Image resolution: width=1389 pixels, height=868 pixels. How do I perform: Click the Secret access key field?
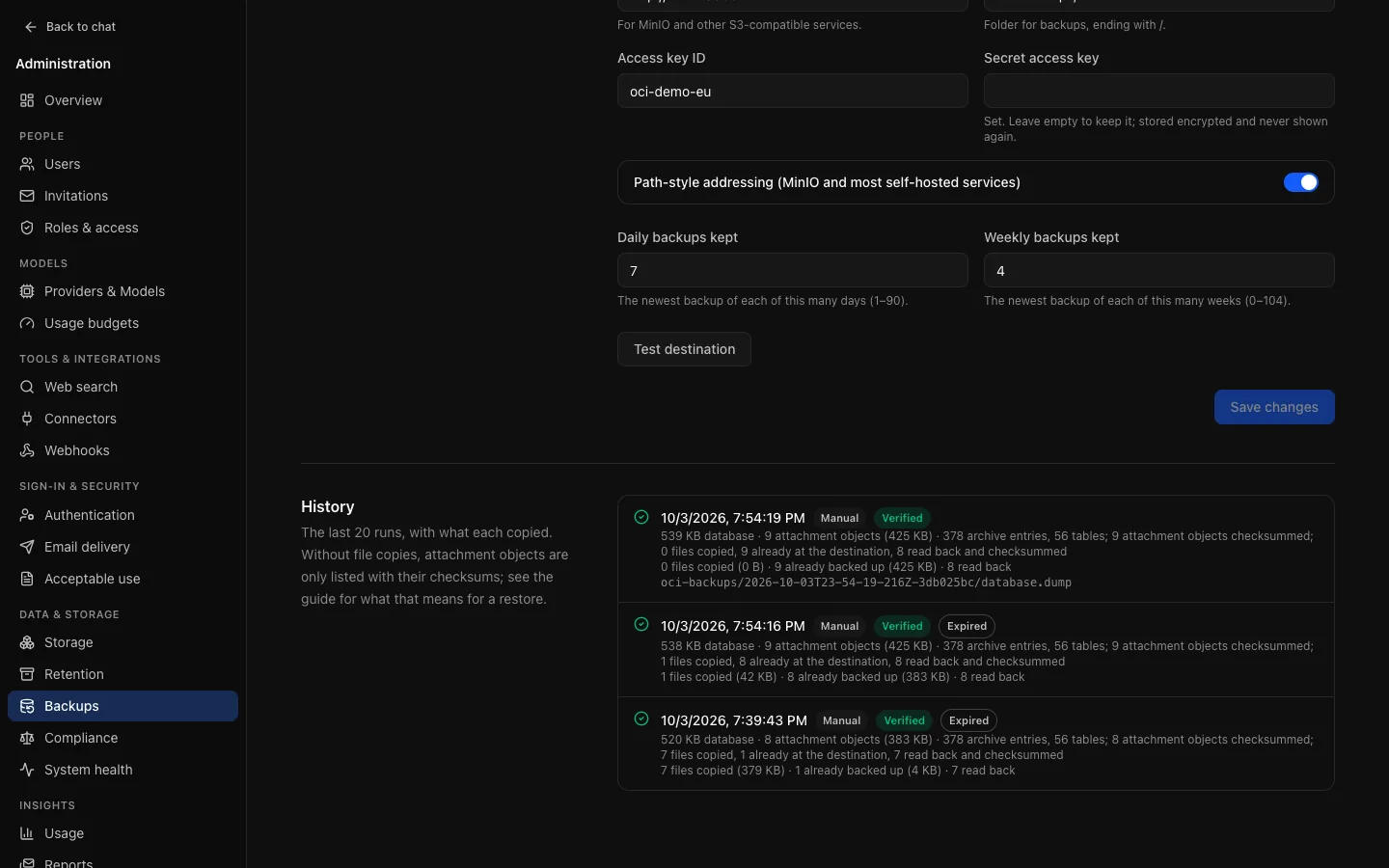pos(1158,92)
